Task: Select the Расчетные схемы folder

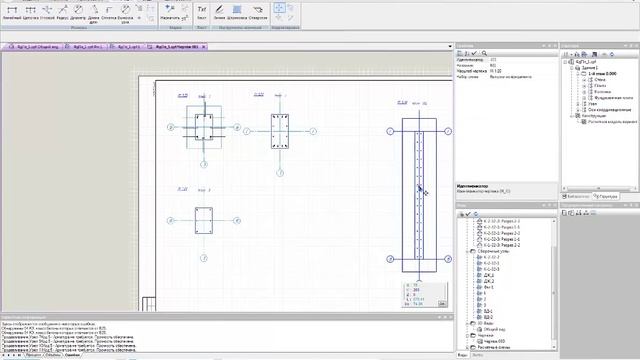Action: tap(493, 347)
